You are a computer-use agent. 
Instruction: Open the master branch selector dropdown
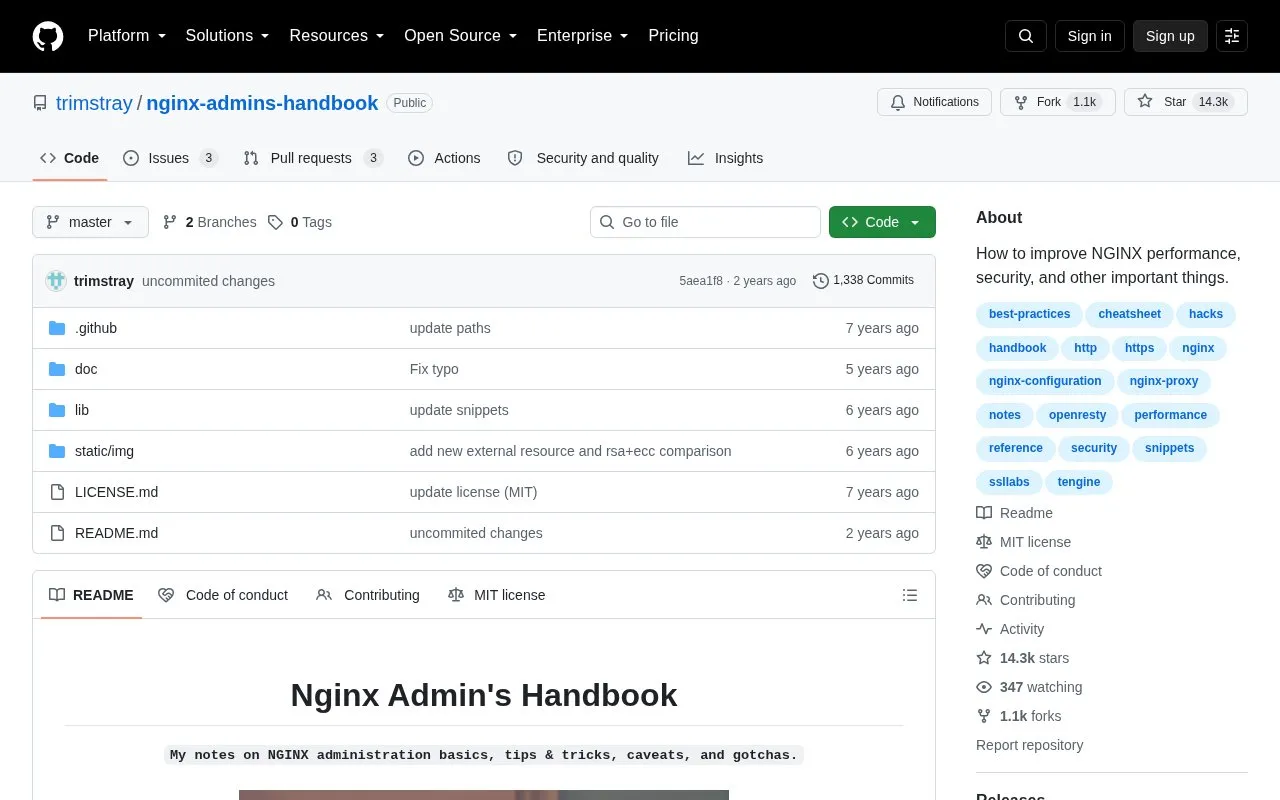coord(90,222)
